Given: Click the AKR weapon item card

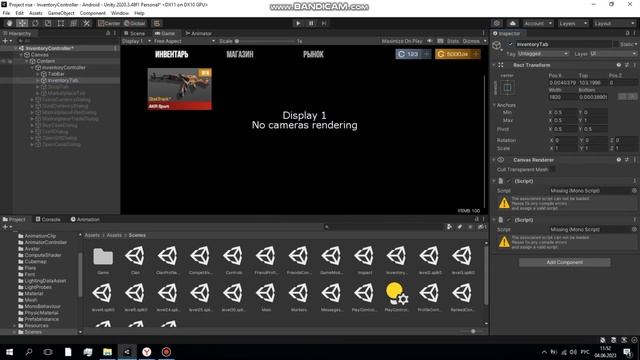Looking at the screenshot, I should (x=180, y=89).
